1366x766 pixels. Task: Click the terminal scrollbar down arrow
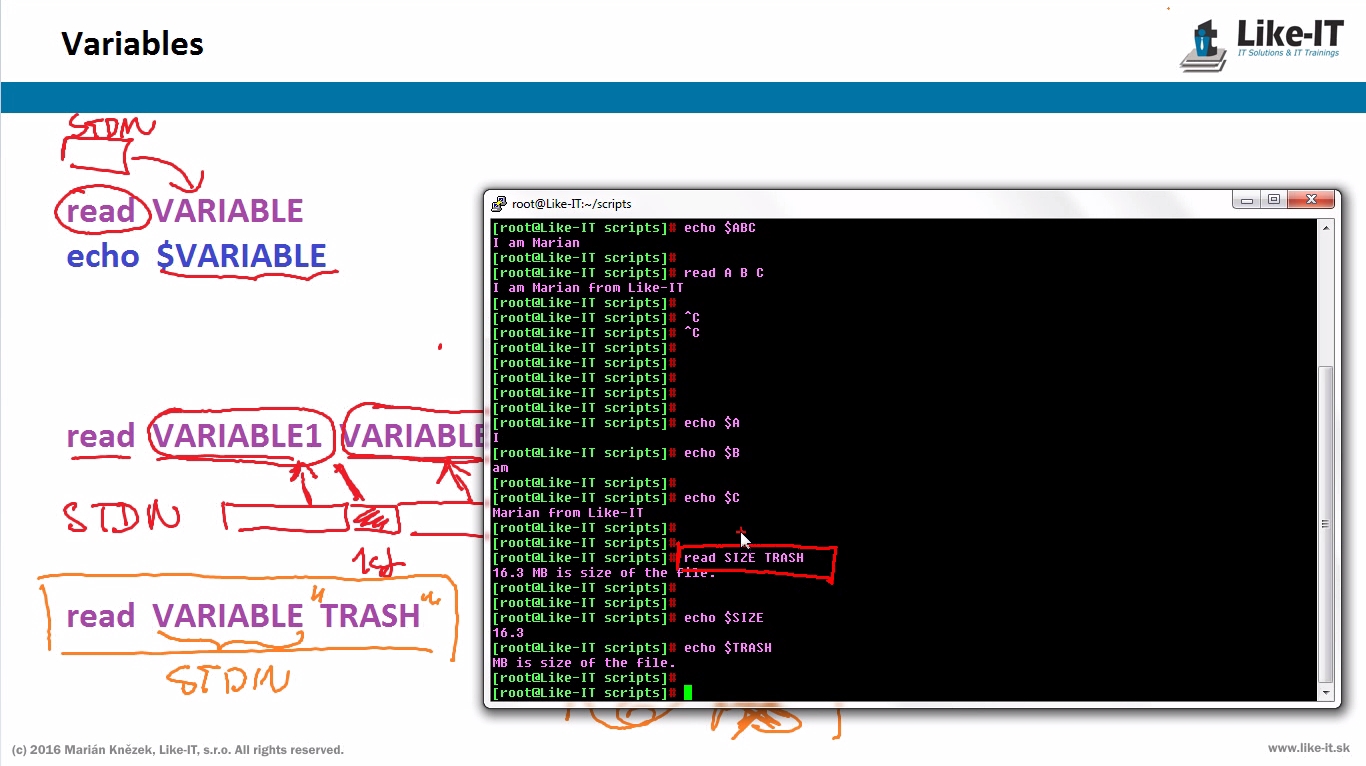pyautogui.click(x=1326, y=692)
